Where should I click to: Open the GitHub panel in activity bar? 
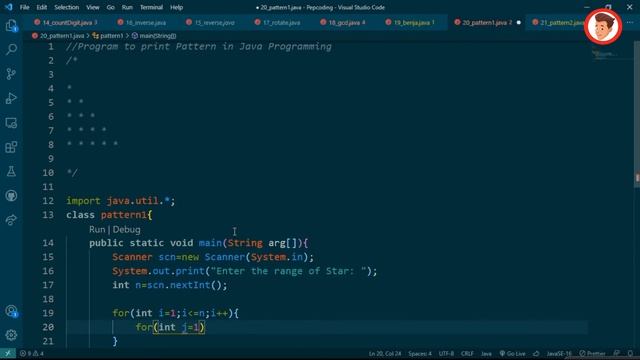click(x=11, y=196)
